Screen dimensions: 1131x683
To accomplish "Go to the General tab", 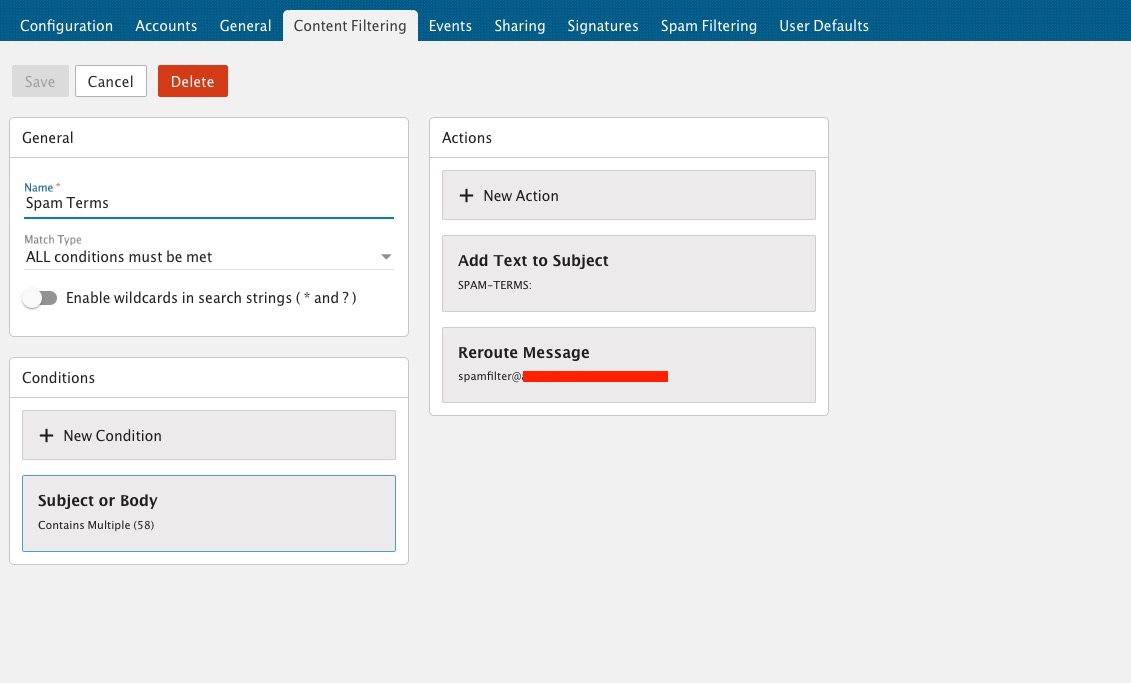I will coord(245,26).
